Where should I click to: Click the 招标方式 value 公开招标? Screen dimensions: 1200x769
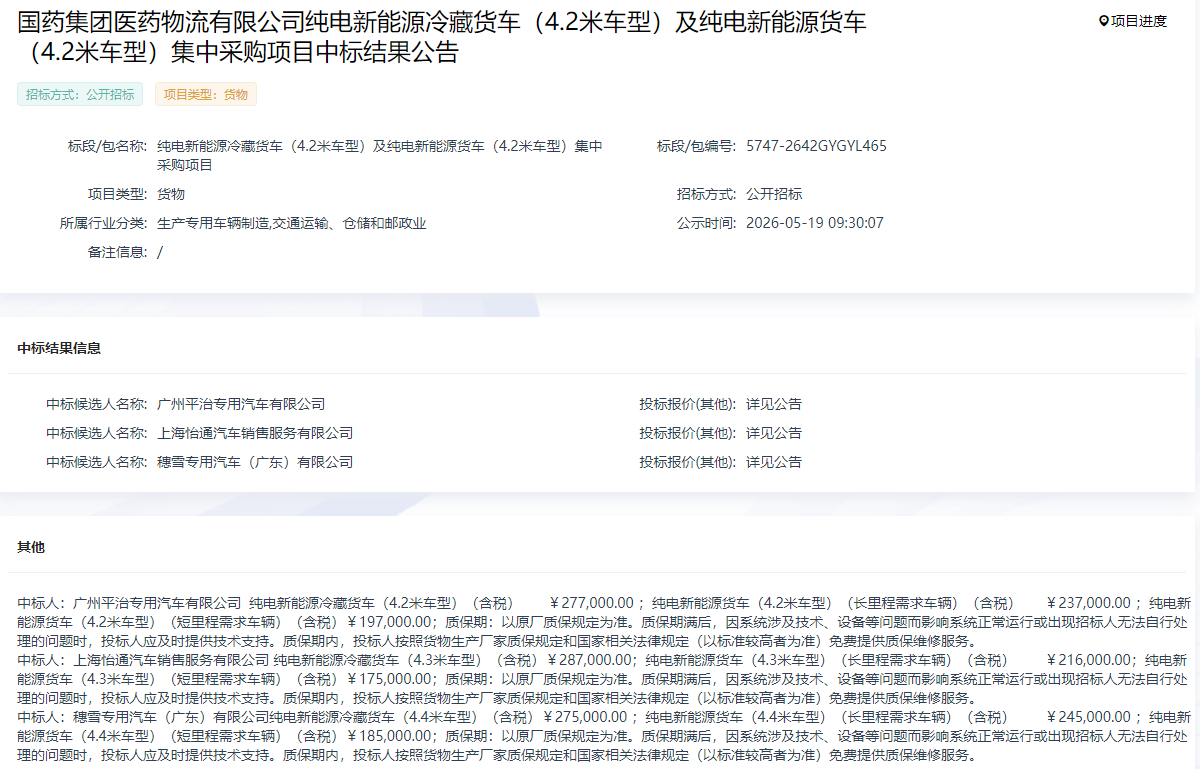pyautogui.click(x=774, y=194)
